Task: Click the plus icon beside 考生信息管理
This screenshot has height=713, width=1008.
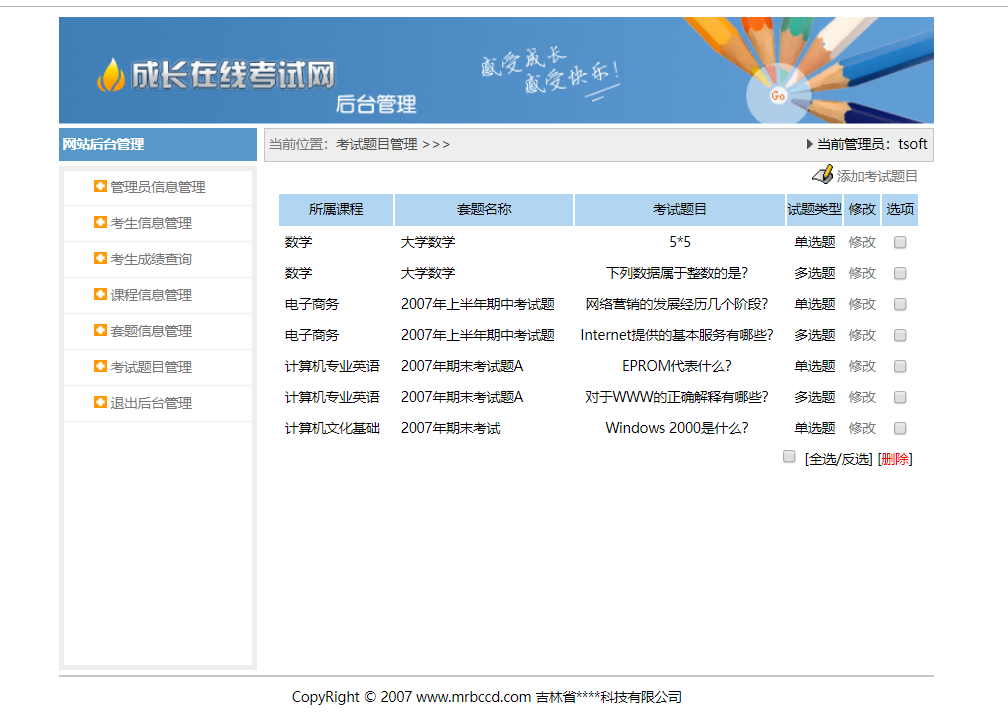Action: tap(100, 222)
